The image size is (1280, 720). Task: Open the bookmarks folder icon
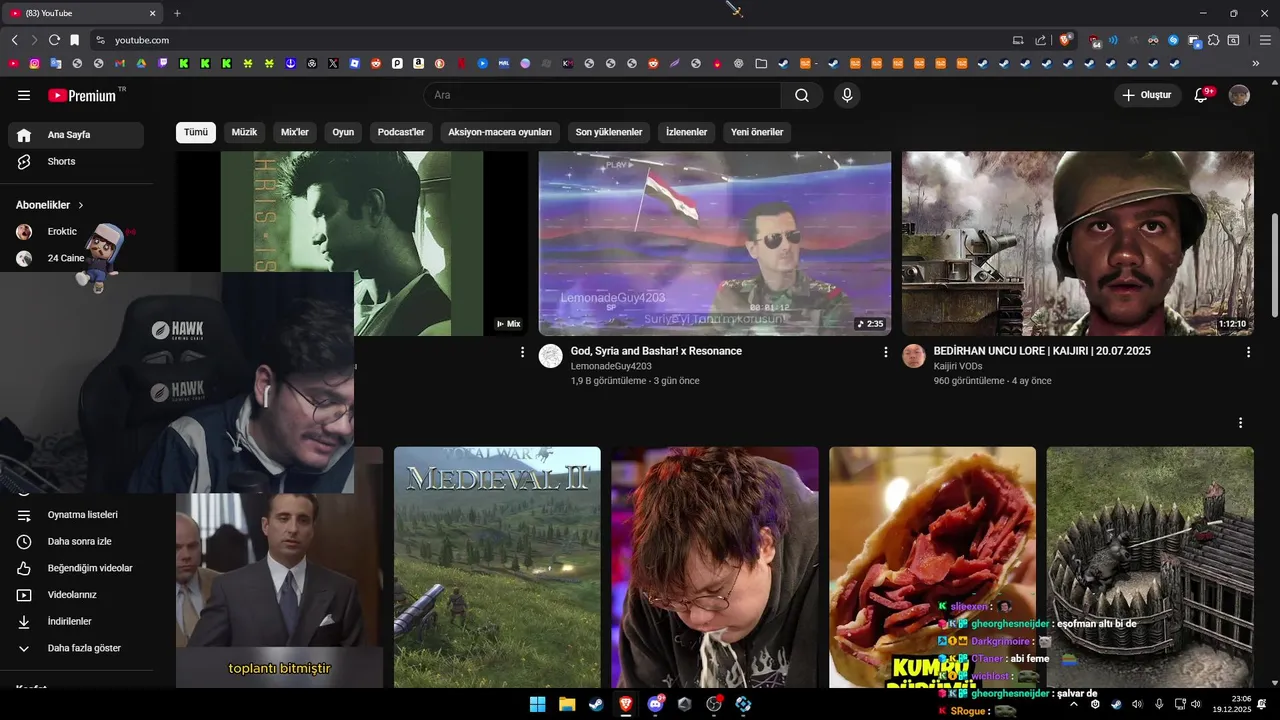(761, 63)
